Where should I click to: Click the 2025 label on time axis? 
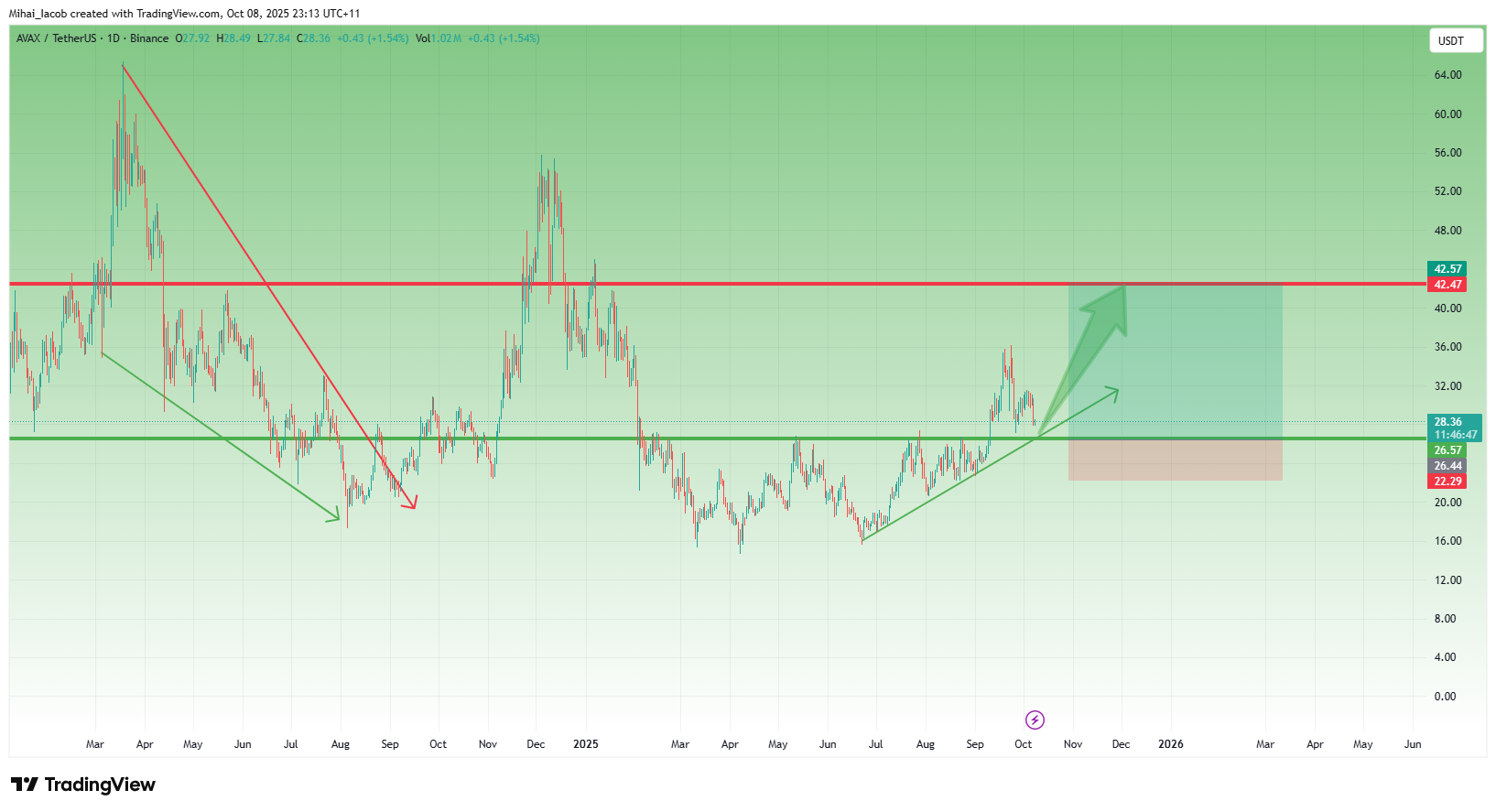click(585, 744)
